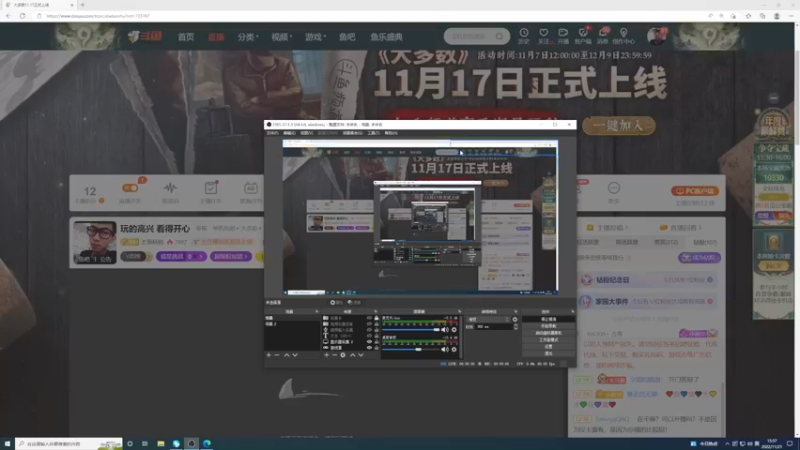The width and height of the screenshot is (800, 450).
Task: Toggle lock on text T source row
Action: tap(377, 336)
